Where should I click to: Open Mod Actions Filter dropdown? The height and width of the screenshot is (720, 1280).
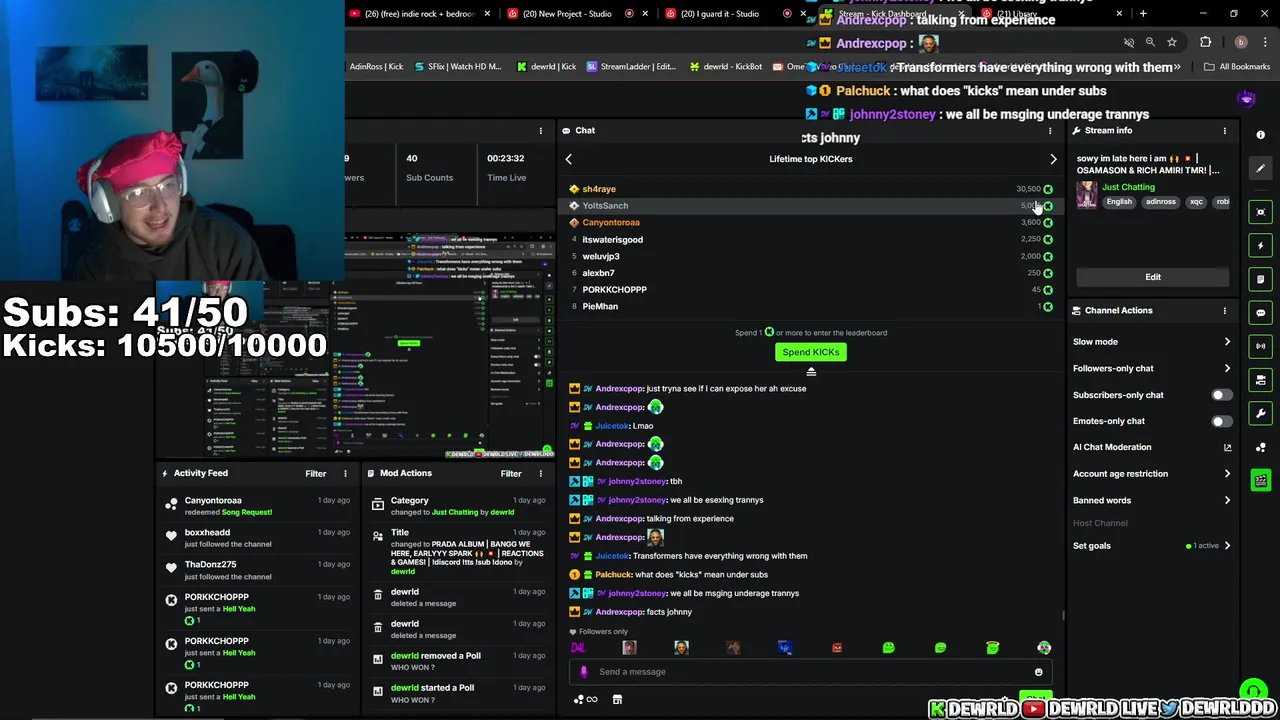[x=511, y=474]
